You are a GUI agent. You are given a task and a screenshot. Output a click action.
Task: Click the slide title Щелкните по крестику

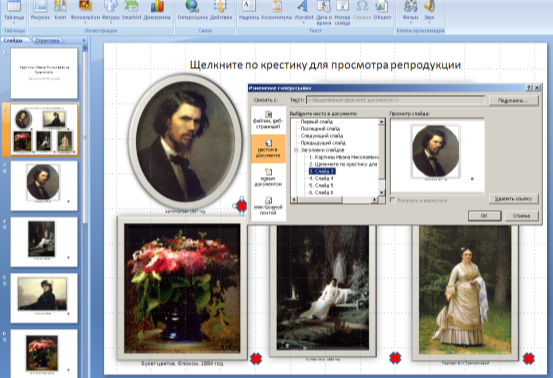tap(325, 65)
